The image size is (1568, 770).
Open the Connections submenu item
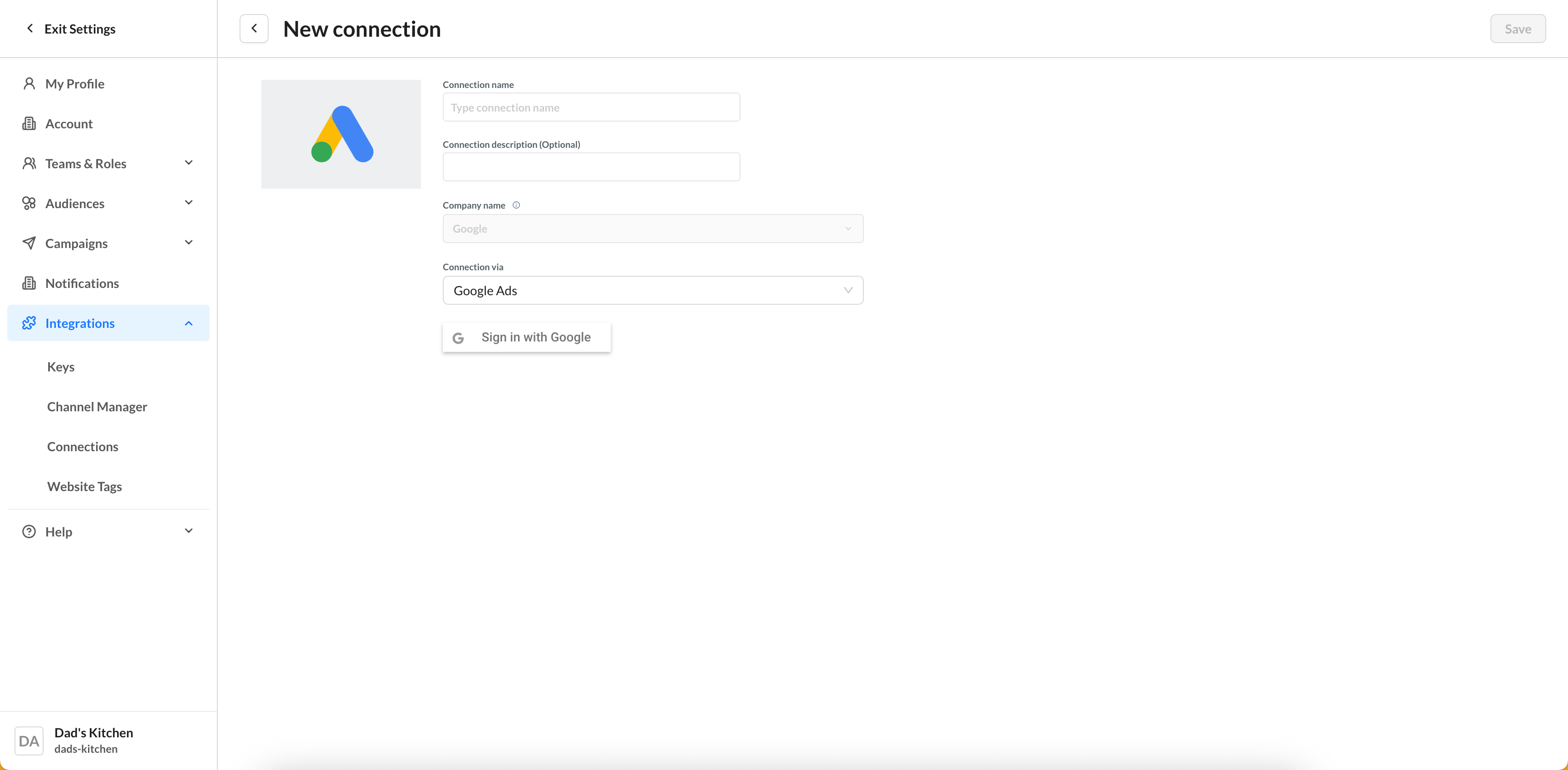pos(83,446)
